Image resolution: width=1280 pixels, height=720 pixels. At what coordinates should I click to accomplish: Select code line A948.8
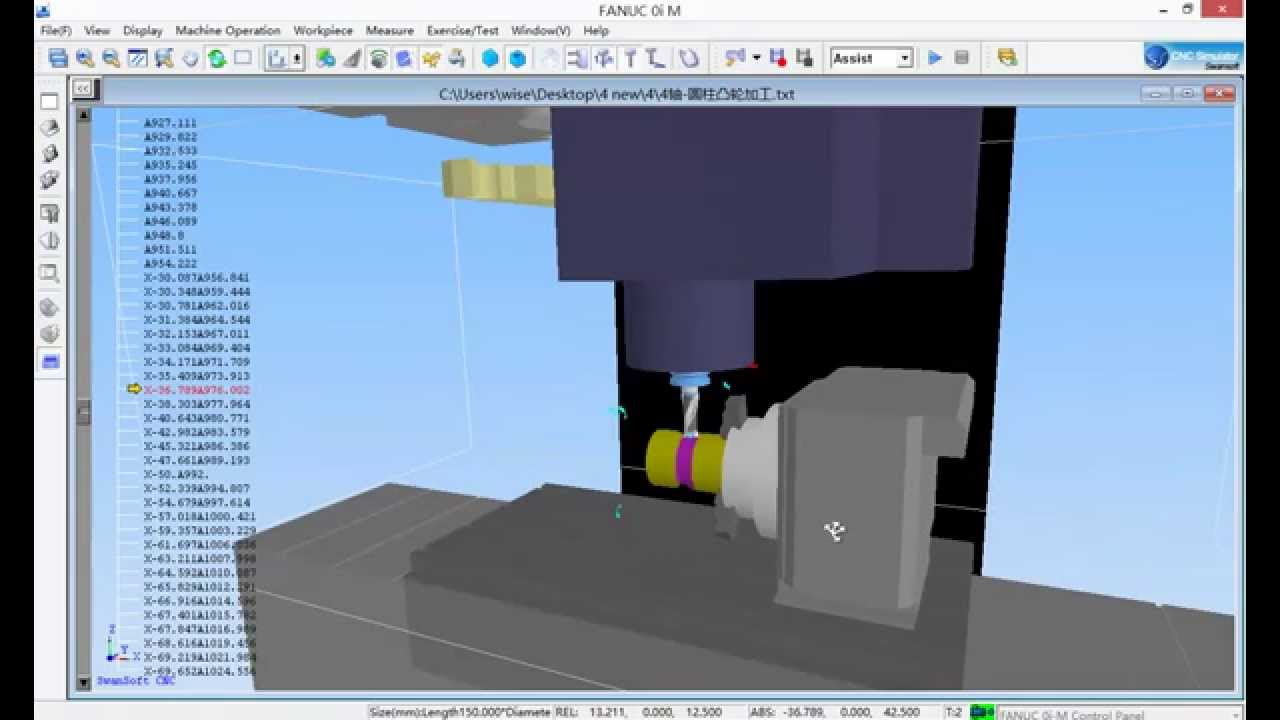(x=164, y=236)
